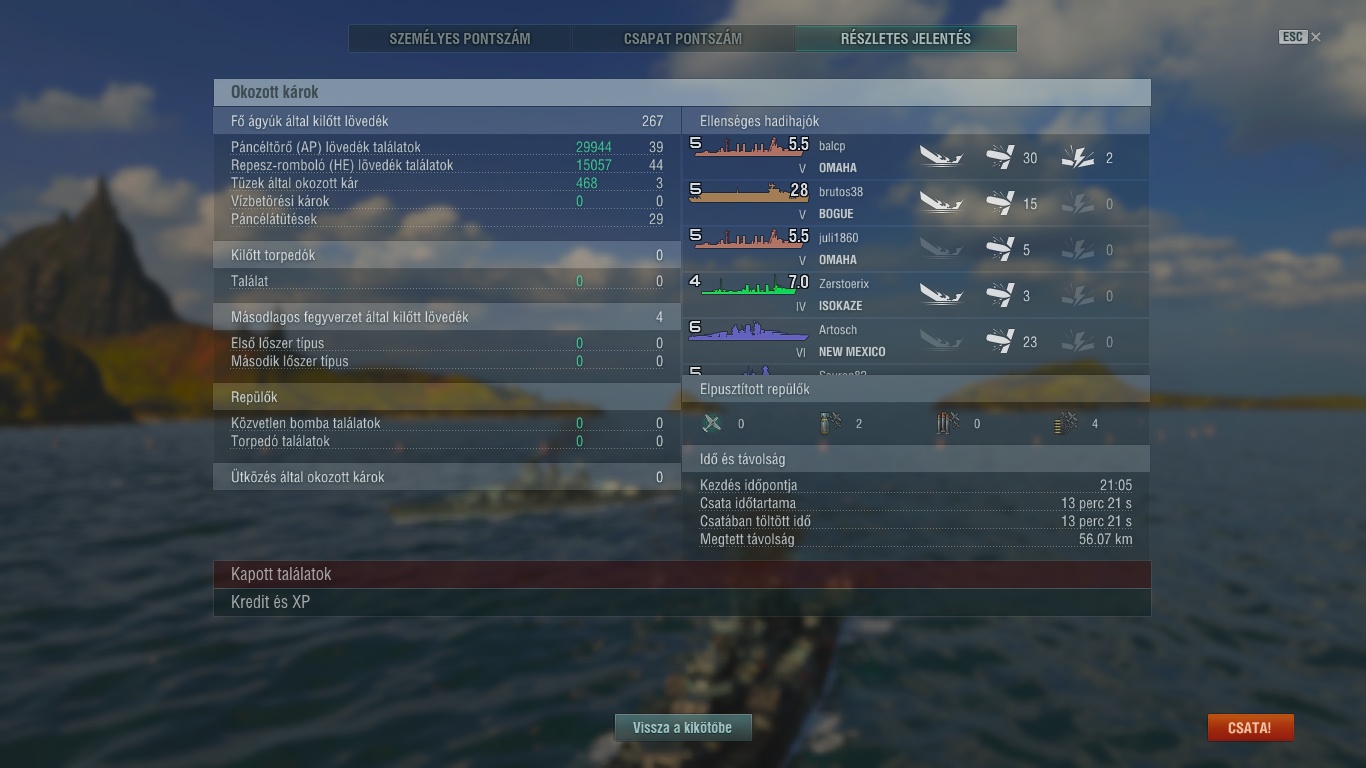The image size is (1366, 768).
Task: Start a new battle with CSATA! button
Action: [x=1250, y=728]
